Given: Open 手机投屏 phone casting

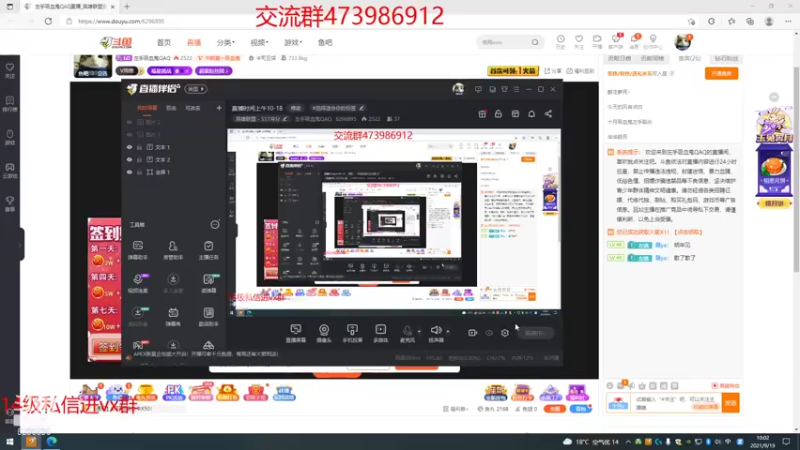Looking at the screenshot, I should point(352,333).
